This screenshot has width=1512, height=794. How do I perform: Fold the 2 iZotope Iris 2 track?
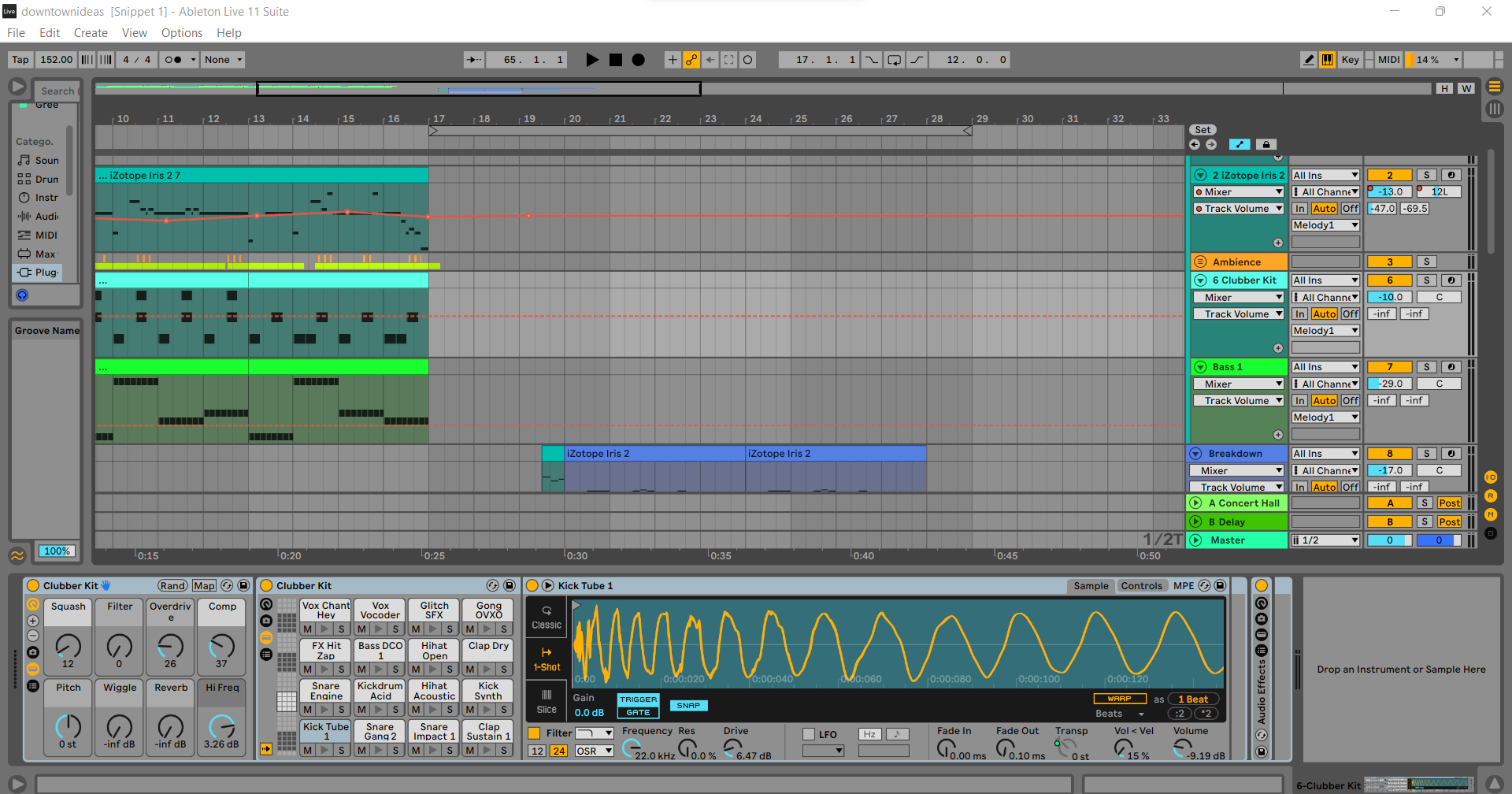point(1200,176)
